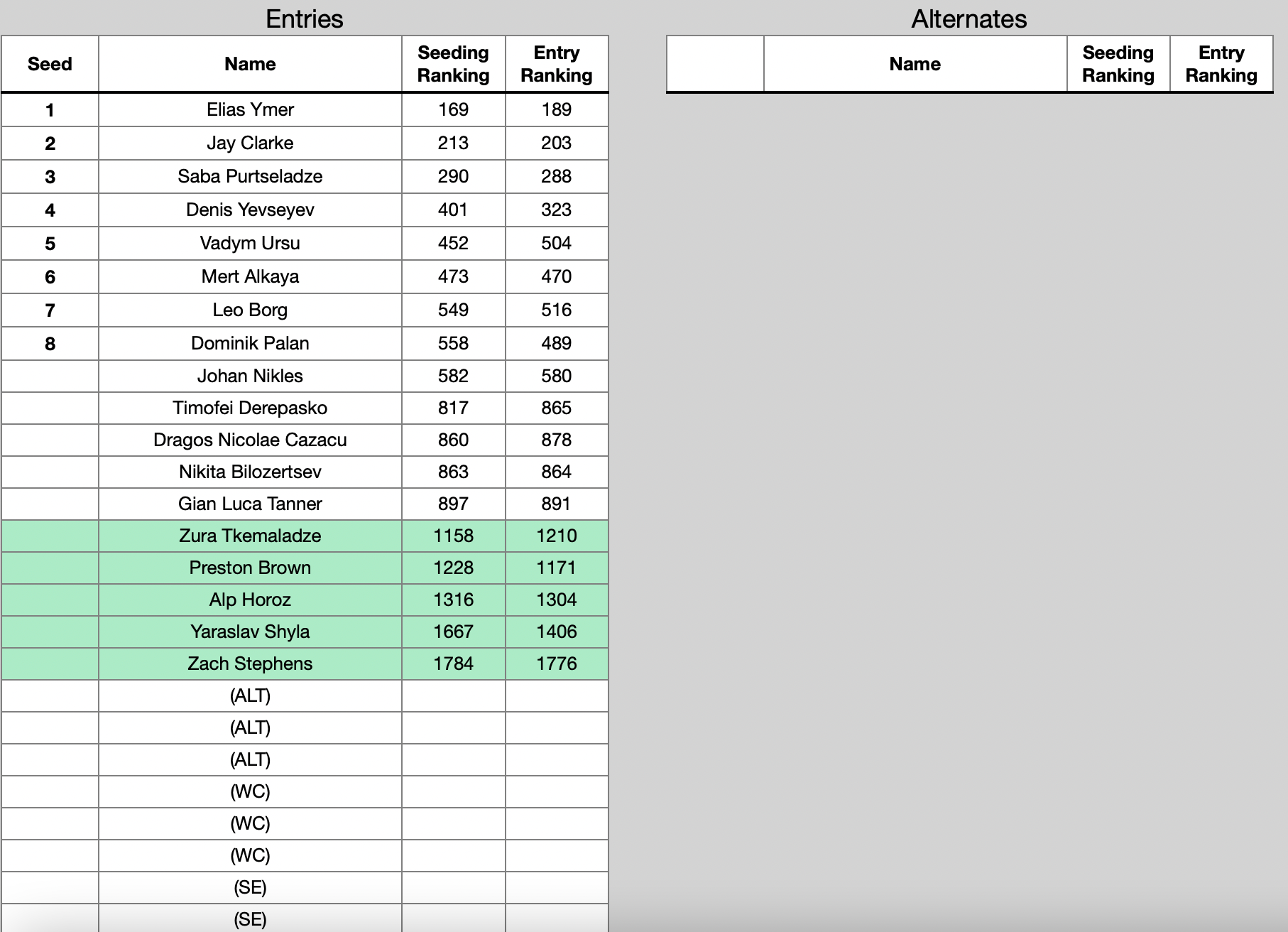The width and height of the screenshot is (1288, 932).
Task: Select the Alternates table Name header
Action: click(x=915, y=64)
